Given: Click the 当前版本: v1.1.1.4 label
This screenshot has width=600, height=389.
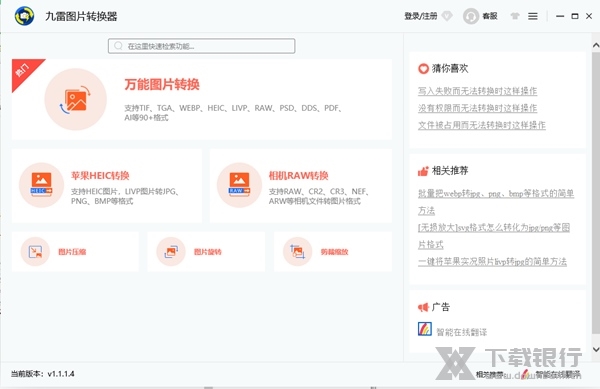Looking at the screenshot, I should coord(42,374).
